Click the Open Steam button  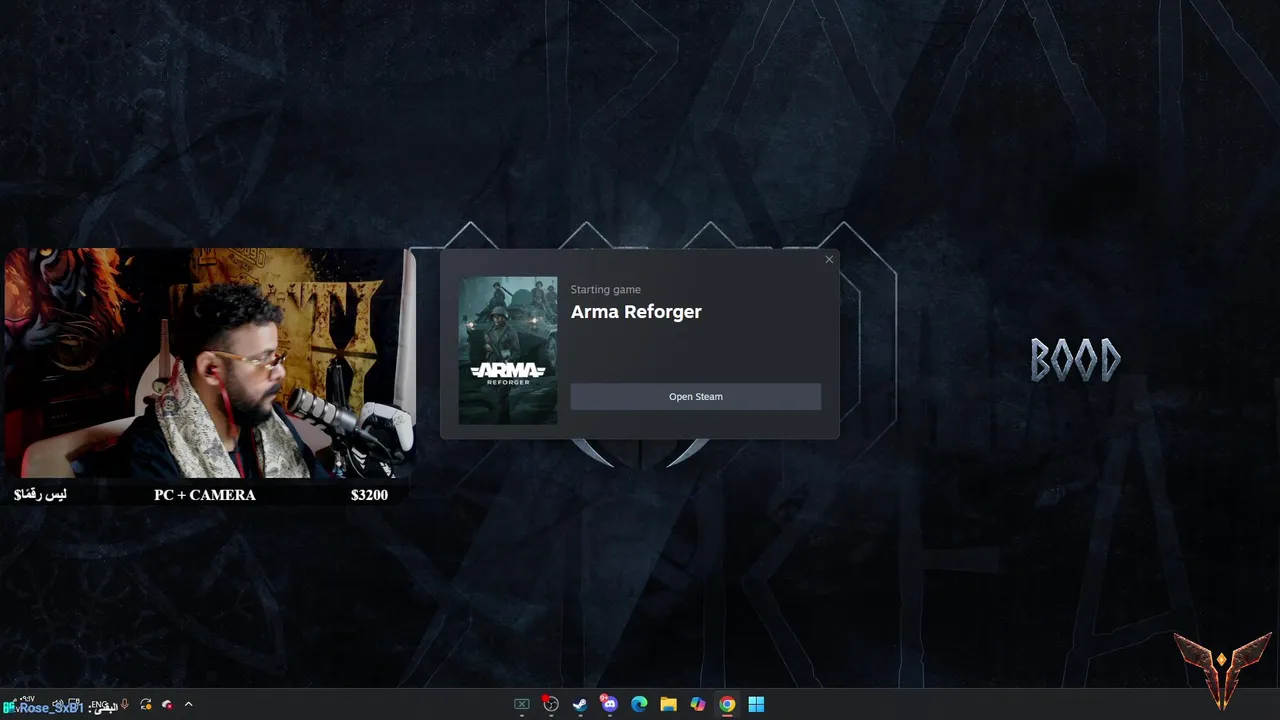pos(695,397)
